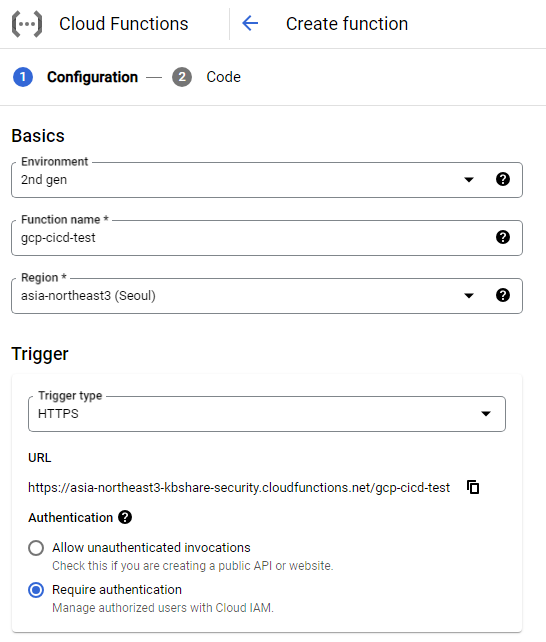Expand the Region dropdown arrow
Image resolution: width=546 pixels, height=642 pixels.
point(469,296)
